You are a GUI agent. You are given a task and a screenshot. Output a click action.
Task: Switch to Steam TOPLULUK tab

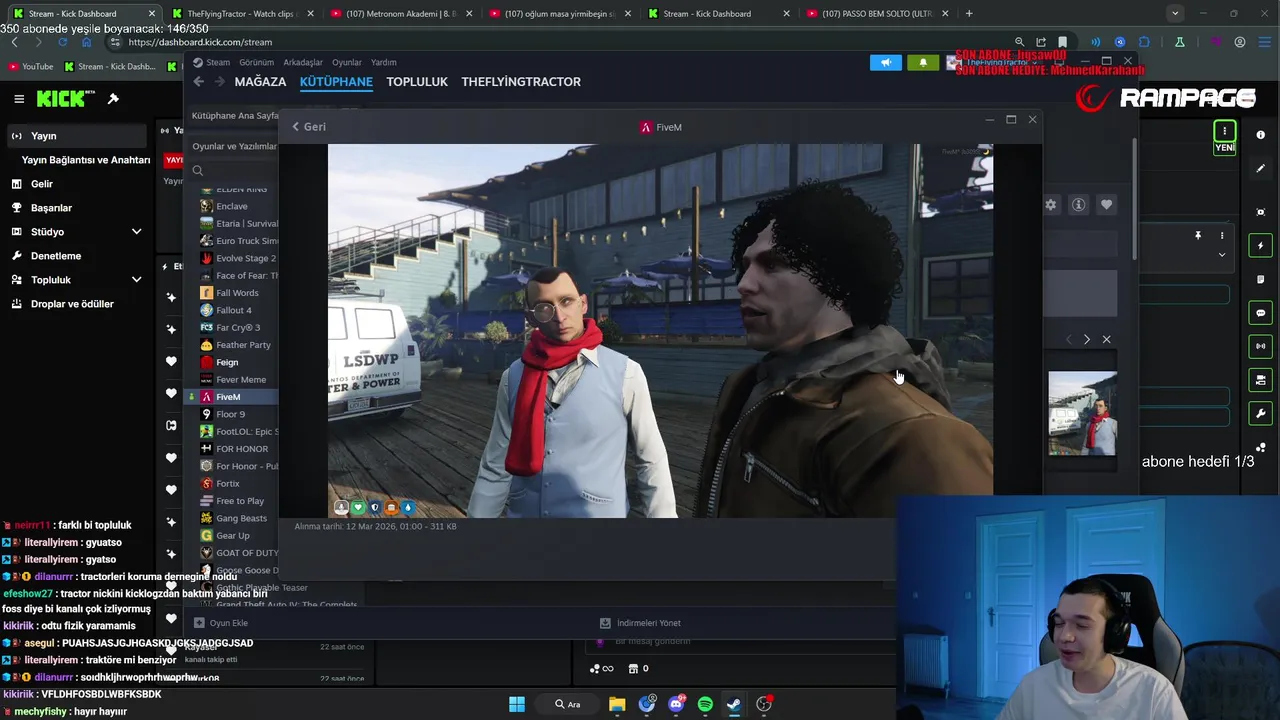tap(417, 82)
